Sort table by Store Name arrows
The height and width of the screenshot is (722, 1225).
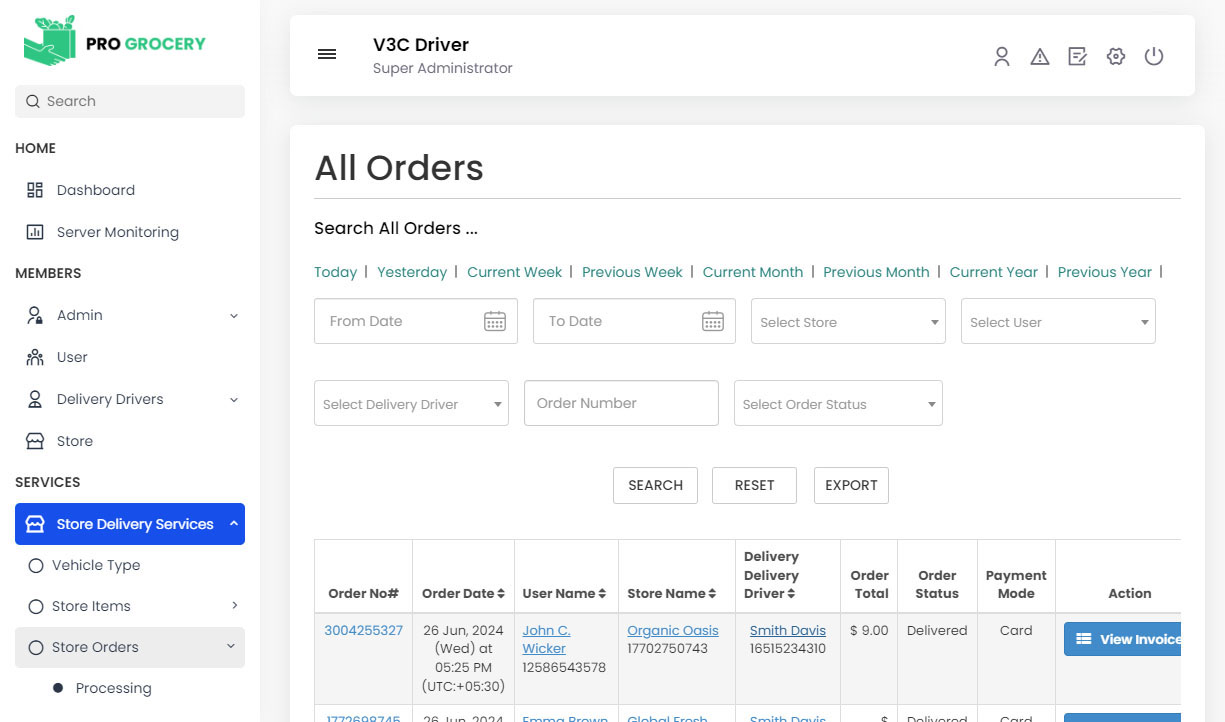712,594
